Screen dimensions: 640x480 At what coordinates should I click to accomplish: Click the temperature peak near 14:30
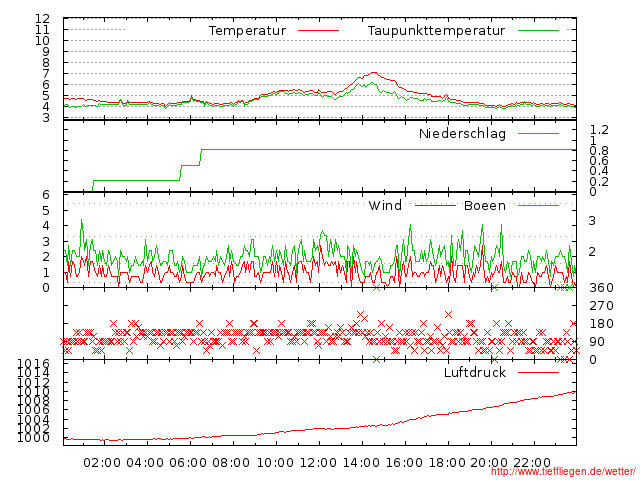373,73
